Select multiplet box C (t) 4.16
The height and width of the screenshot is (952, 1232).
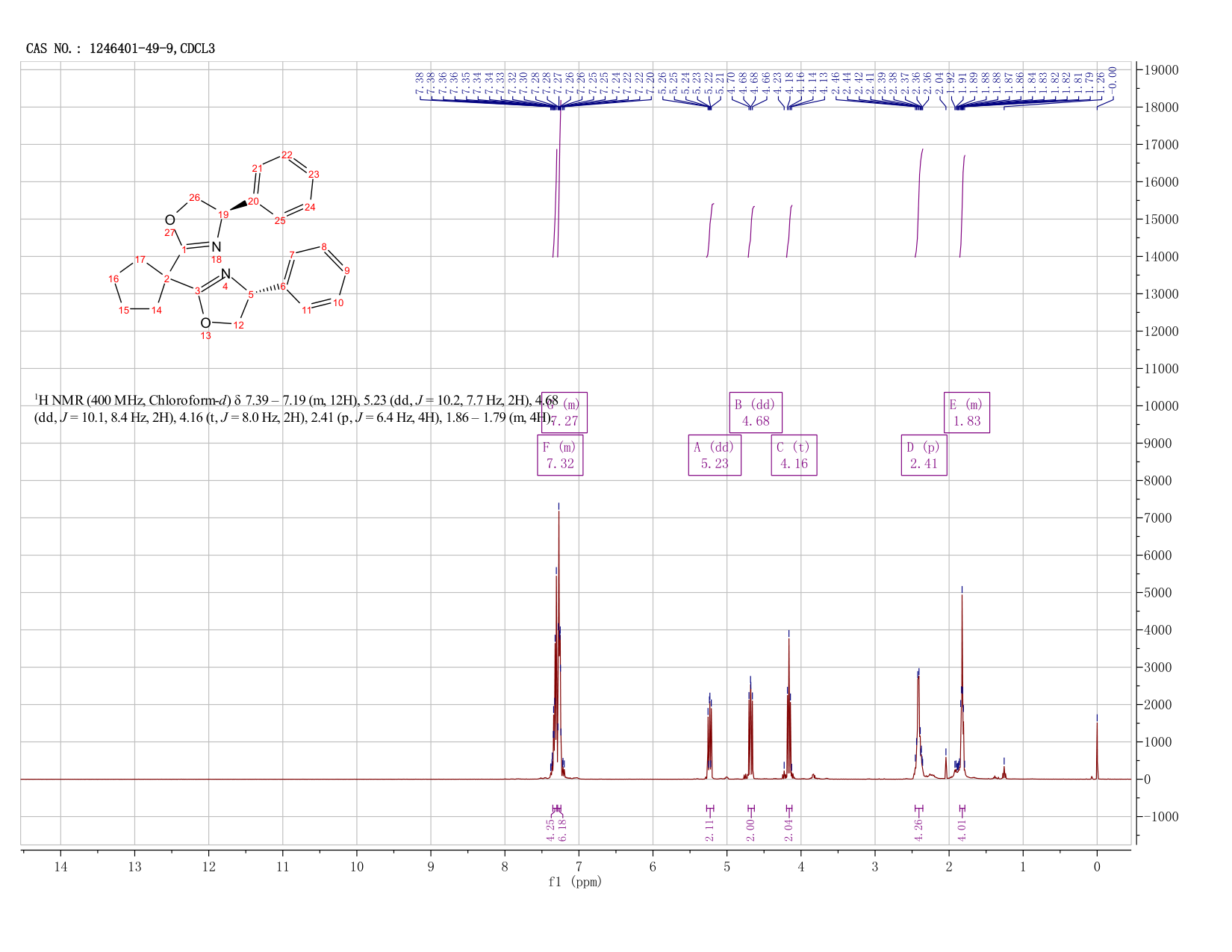pyautogui.click(x=794, y=455)
